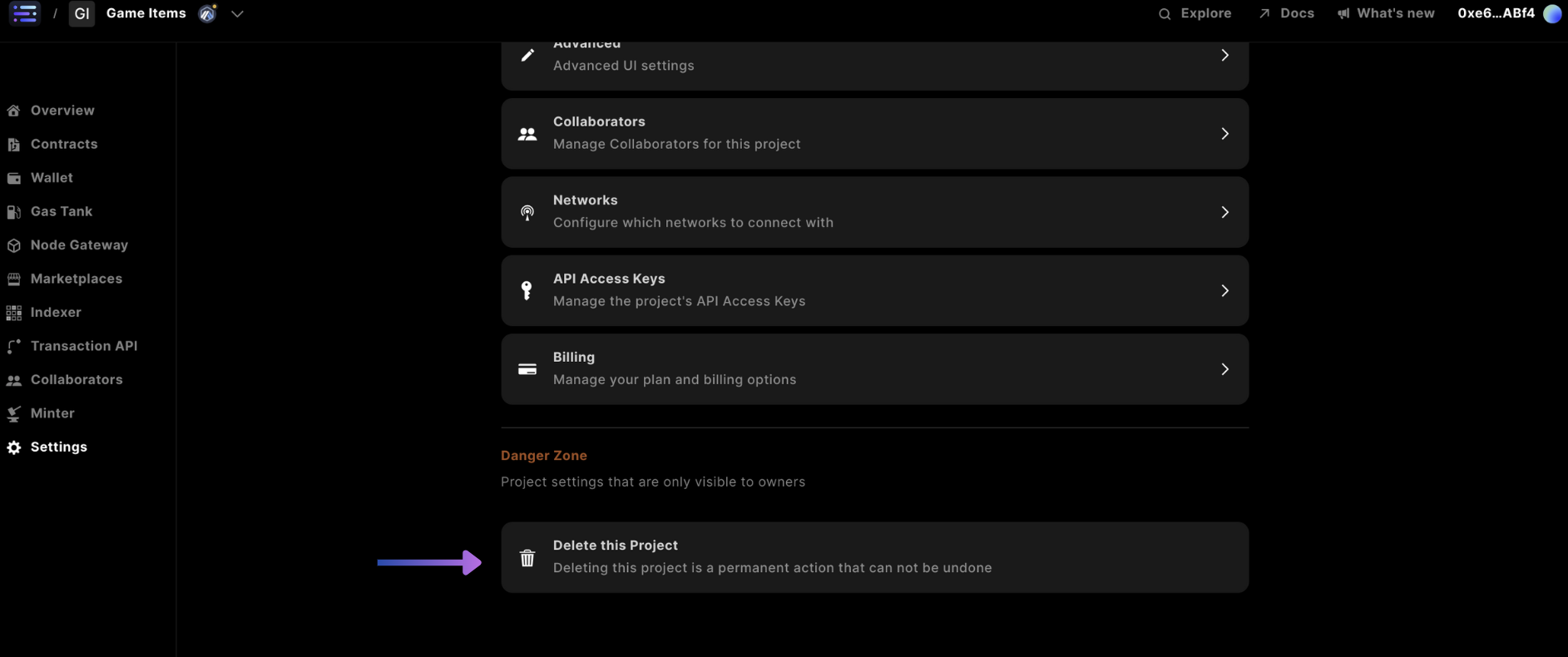Go to Overview in sidebar
Screen dimensions: 1568x657
(x=62, y=111)
